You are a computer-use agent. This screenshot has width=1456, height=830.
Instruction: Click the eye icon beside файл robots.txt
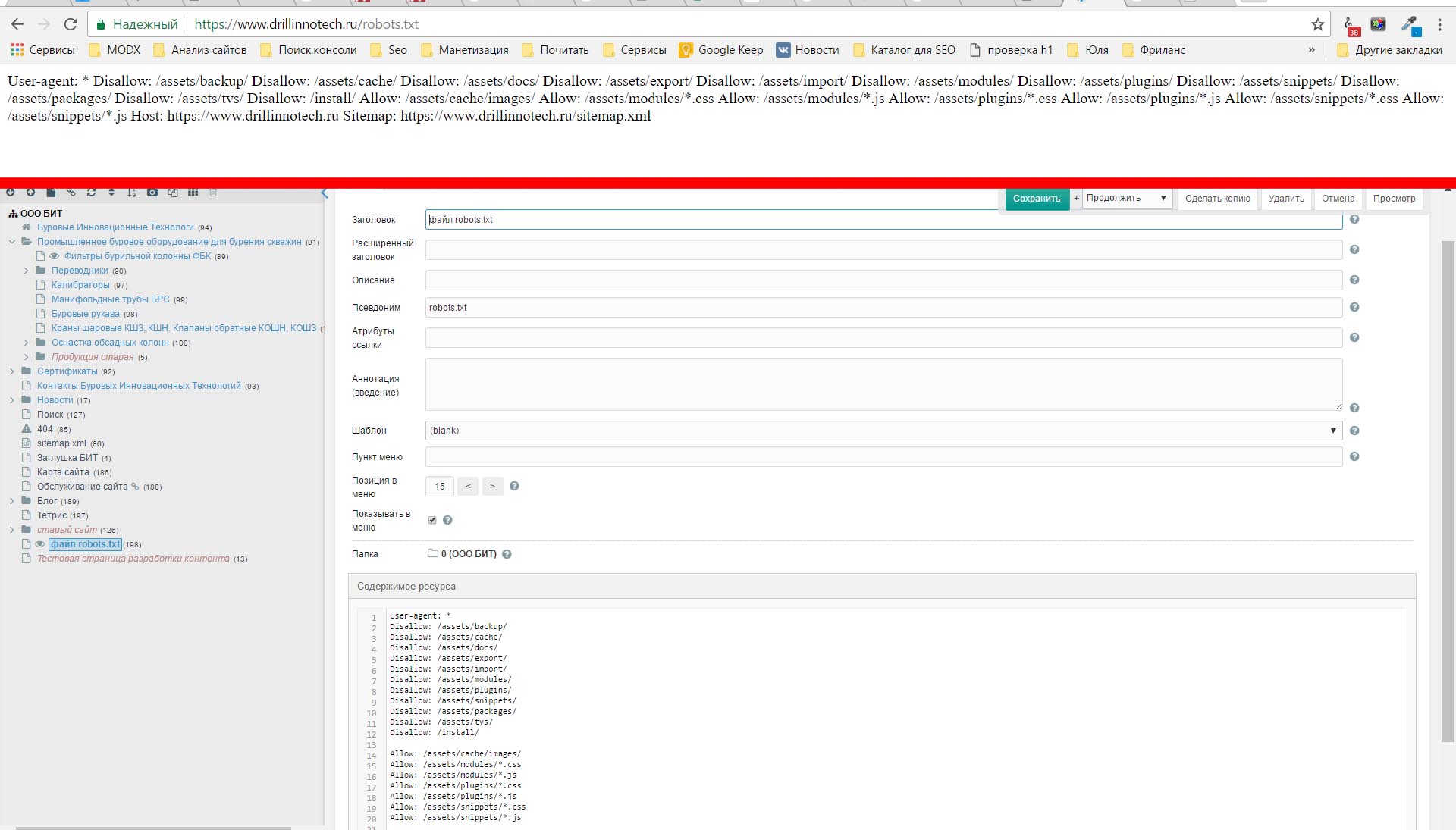40,544
